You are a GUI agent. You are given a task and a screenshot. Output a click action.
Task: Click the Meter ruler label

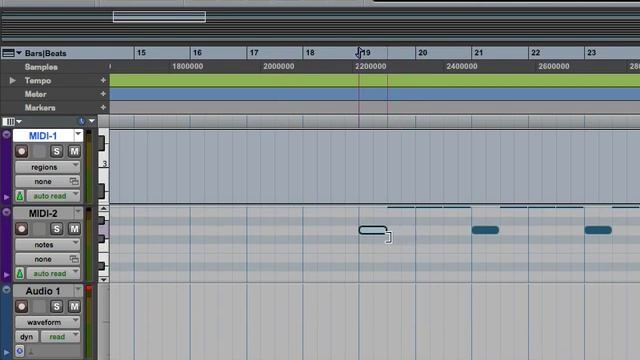36,94
